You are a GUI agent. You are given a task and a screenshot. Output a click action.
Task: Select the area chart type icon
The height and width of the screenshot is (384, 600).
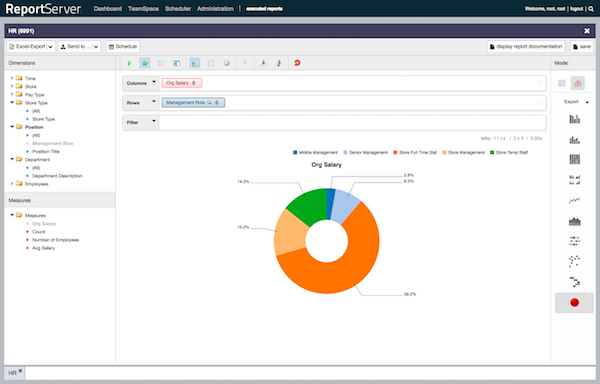[574, 221]
